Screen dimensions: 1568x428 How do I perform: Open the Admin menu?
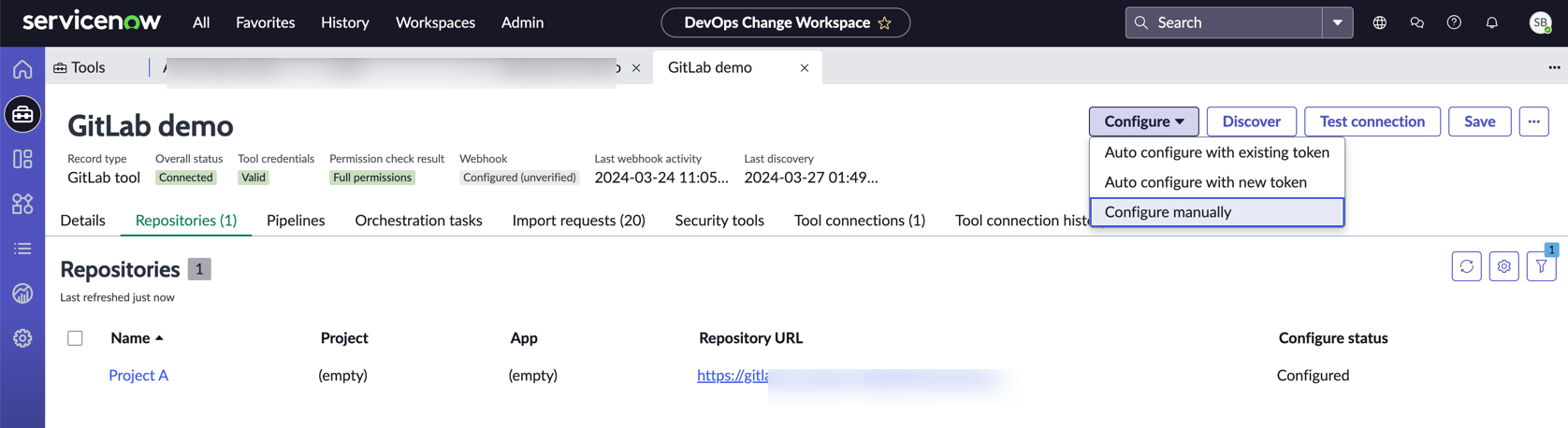coord(522,22)
